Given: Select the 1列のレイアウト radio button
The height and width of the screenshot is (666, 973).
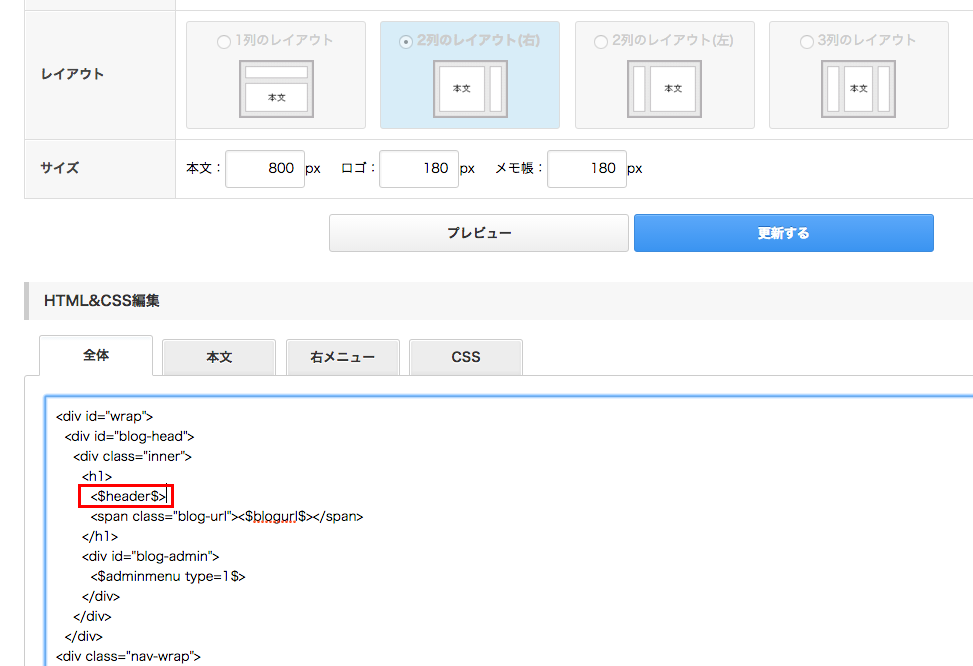Looking at the screenshot, I should coord(224,42).
